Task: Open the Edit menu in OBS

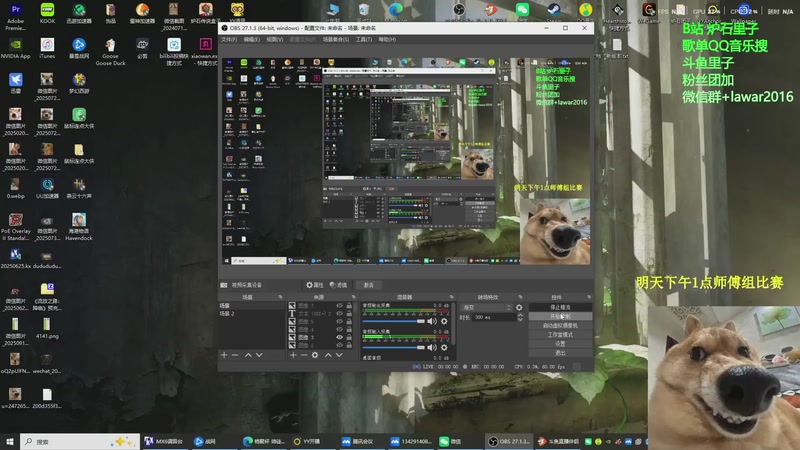Action: coord(252,39)
